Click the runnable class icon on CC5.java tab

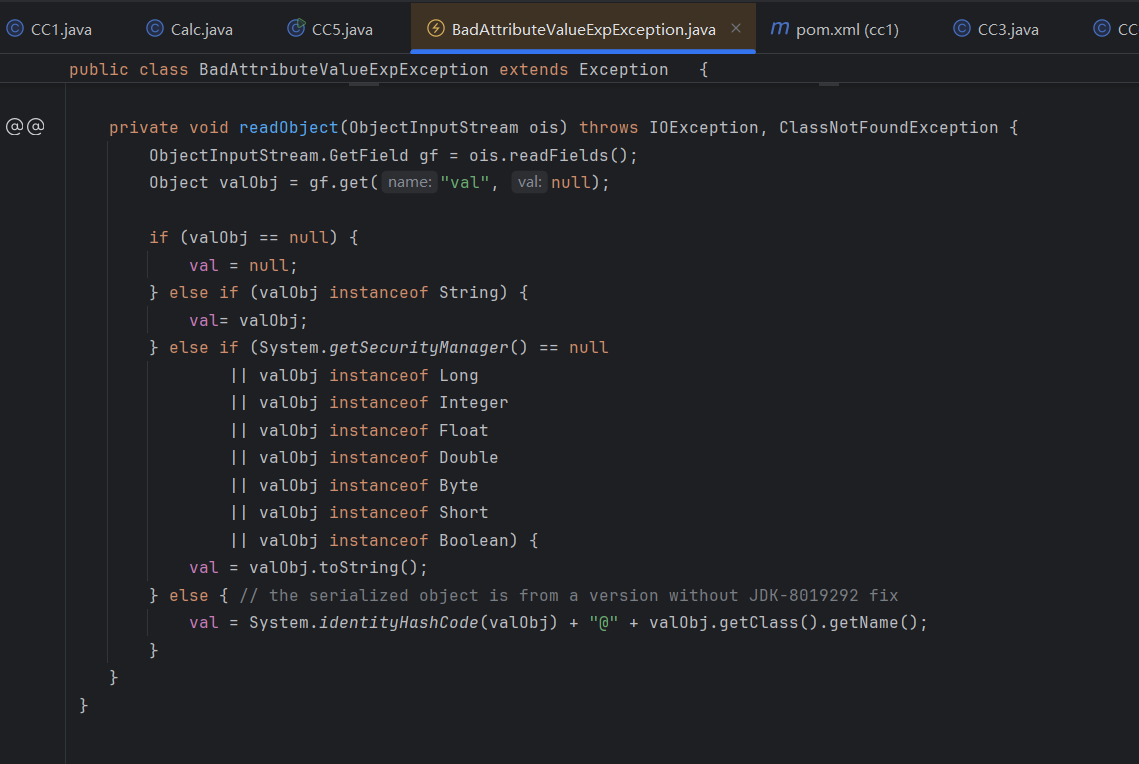[x=296, y=29]
